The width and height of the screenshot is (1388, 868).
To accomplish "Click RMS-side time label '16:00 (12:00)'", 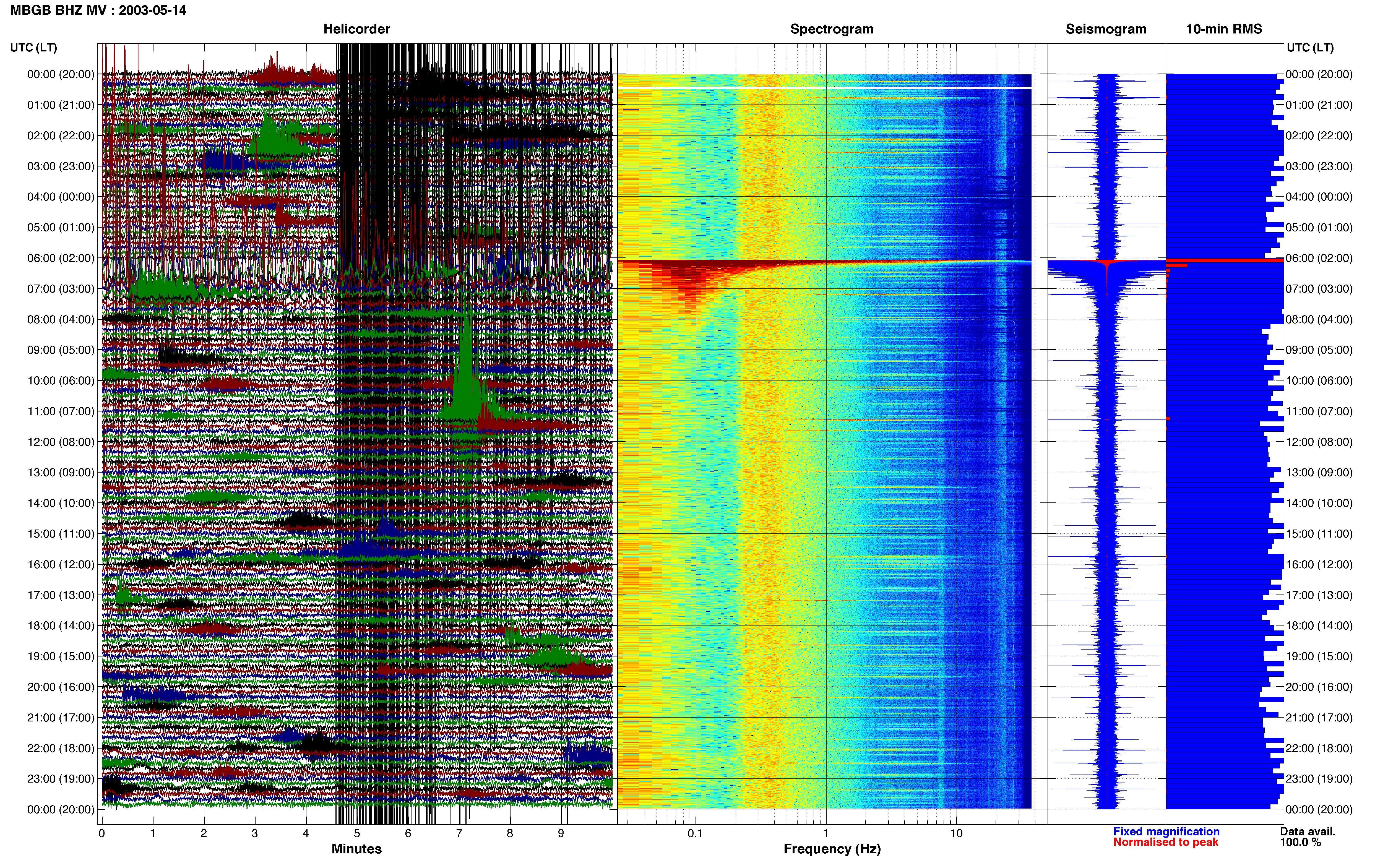I will pyautogui.click(x=1319, y=564).
